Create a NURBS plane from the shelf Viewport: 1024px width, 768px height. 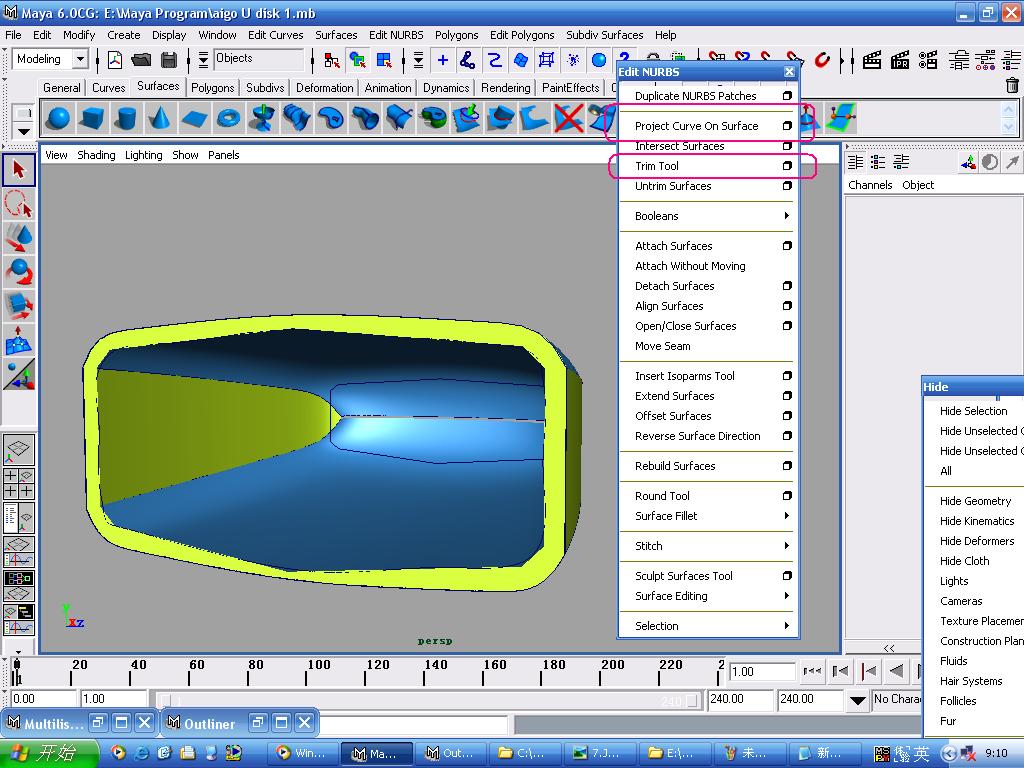[x=194, y=118]
